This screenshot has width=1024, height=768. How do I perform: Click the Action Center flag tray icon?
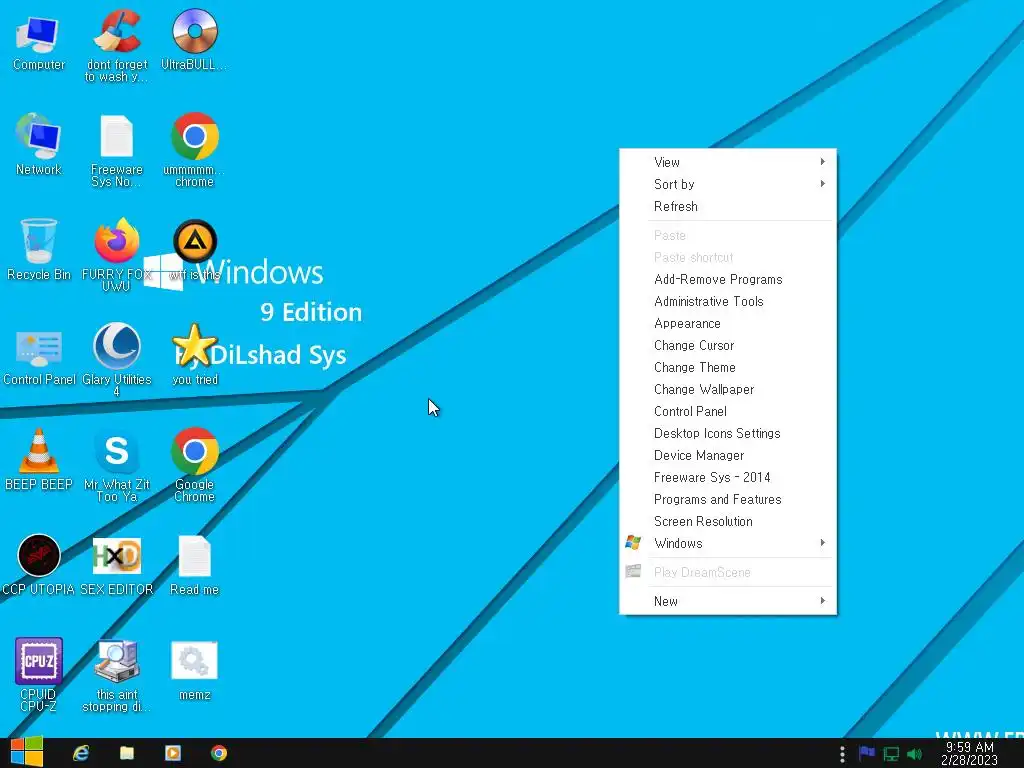pos(867,754)
